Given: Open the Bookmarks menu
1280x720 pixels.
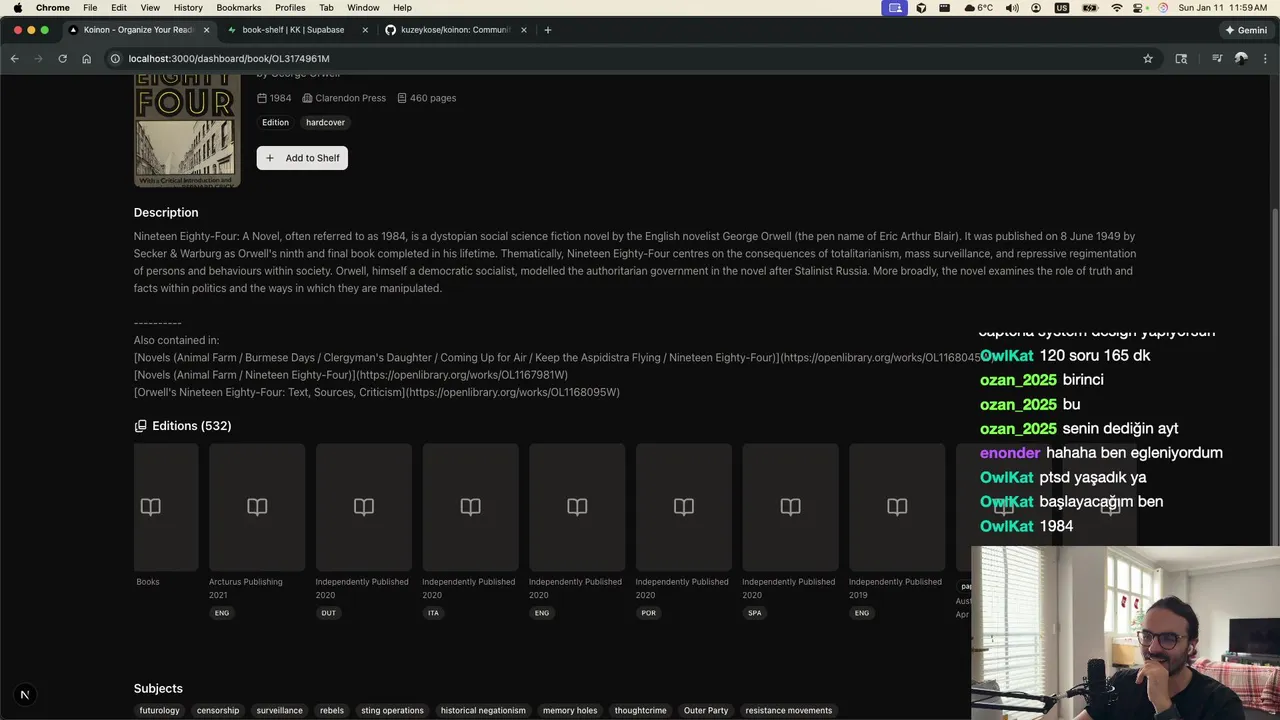Looking at the screenshot, I should point(239,8).
